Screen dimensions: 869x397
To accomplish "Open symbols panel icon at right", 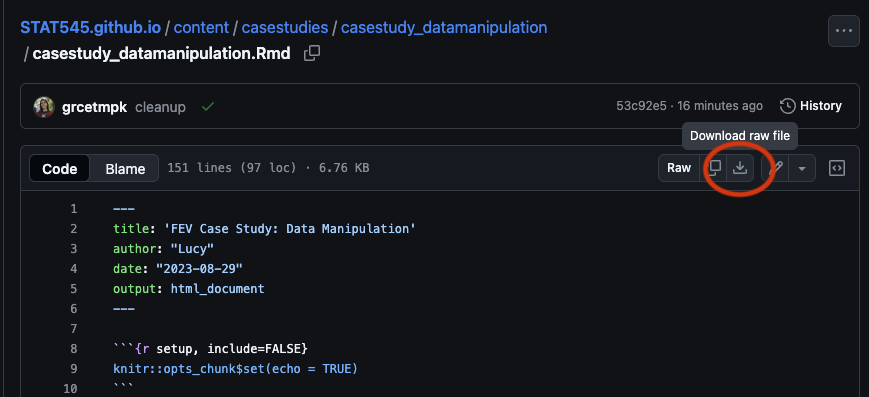I will click(836, 168).
